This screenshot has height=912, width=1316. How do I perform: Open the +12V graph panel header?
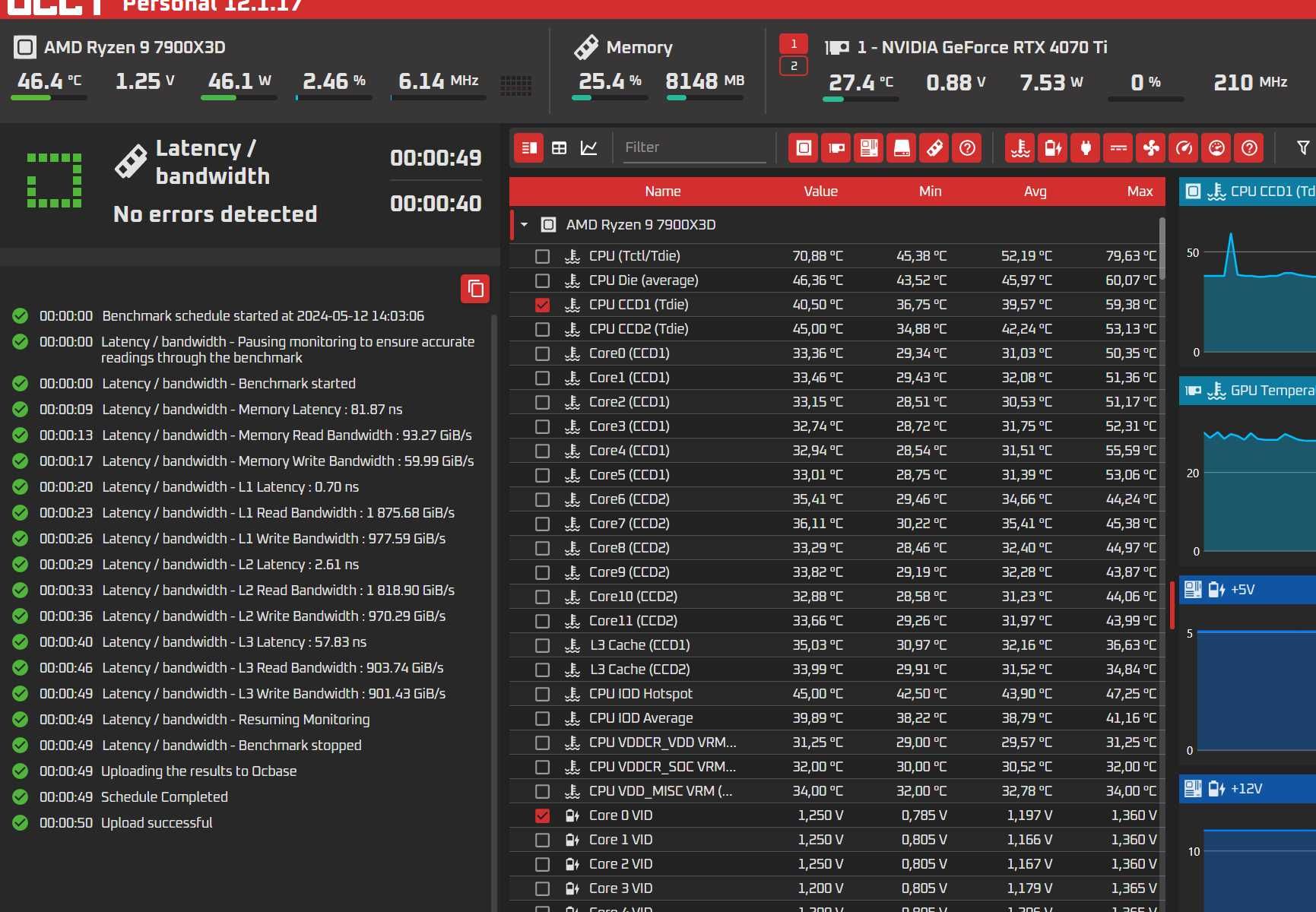(1248, 789)
